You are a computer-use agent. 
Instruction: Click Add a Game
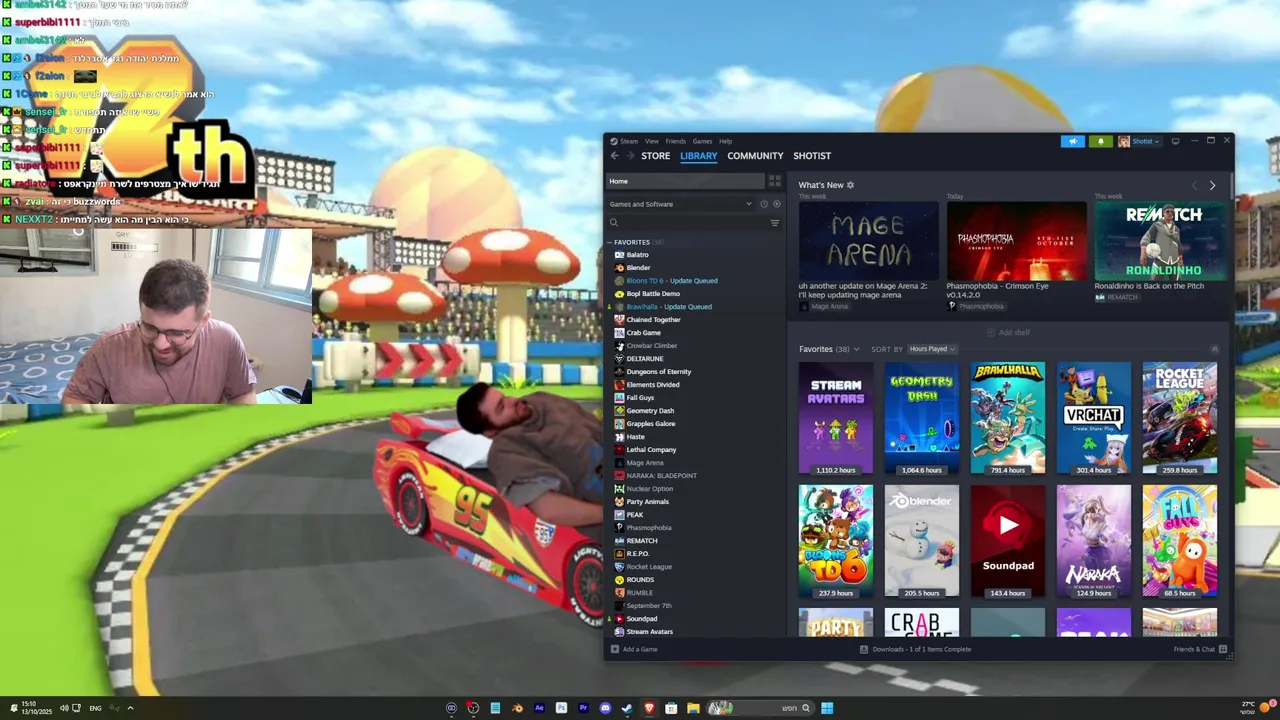point(634,649)
